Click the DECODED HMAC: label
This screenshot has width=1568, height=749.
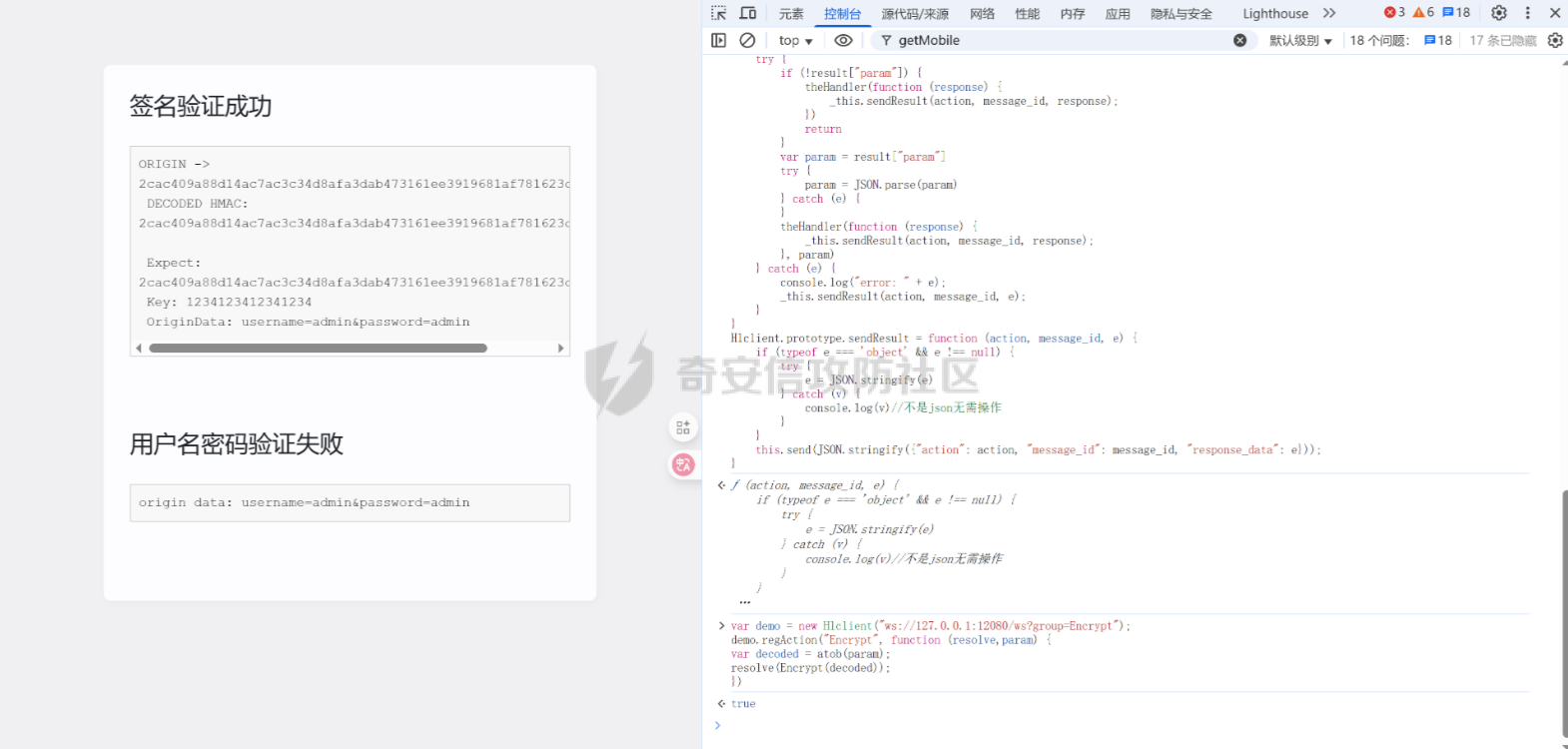tap(197, 204)
